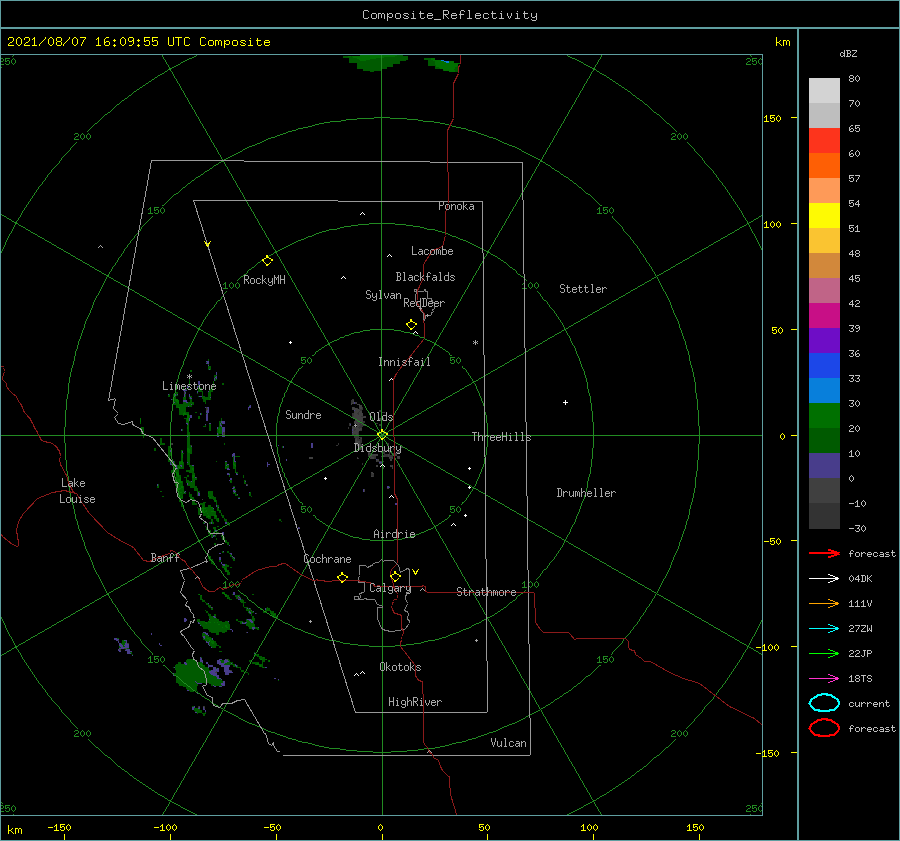
Task: Click the RockyMH label
Action: click(264, 280)
